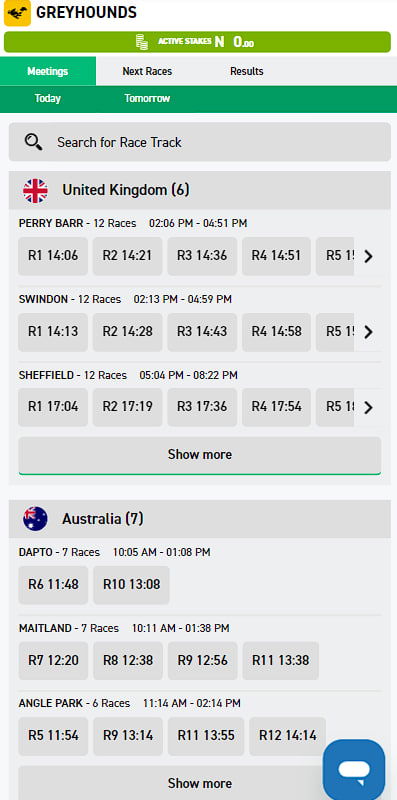Click the Greyhounds logo icon
This screenshot has height=800, width=397.
click(x=17, y=13)
